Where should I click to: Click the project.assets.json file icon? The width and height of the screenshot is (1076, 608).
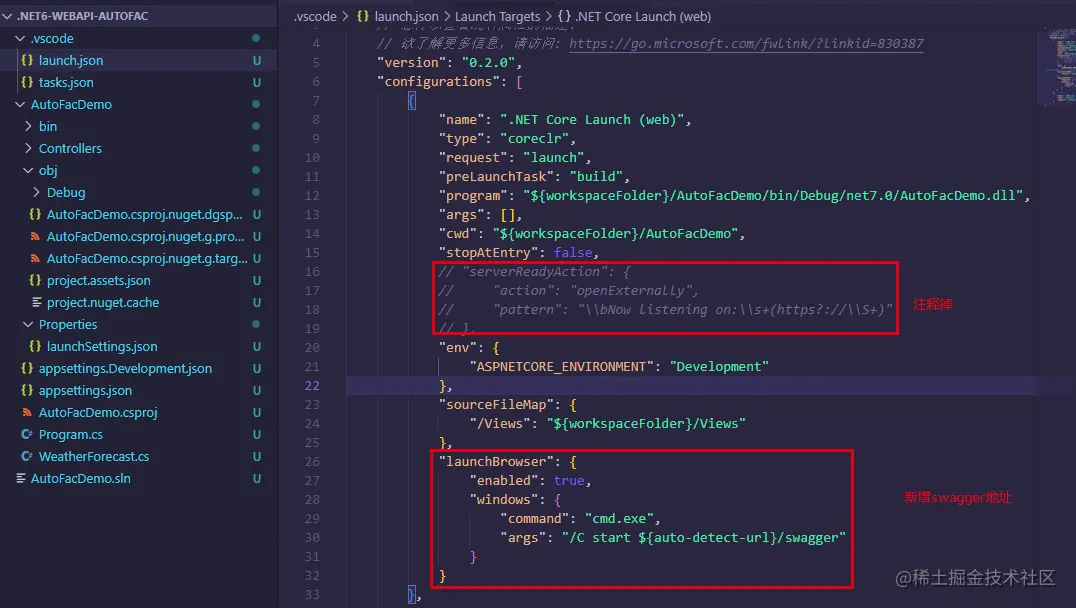coord(35,280)
